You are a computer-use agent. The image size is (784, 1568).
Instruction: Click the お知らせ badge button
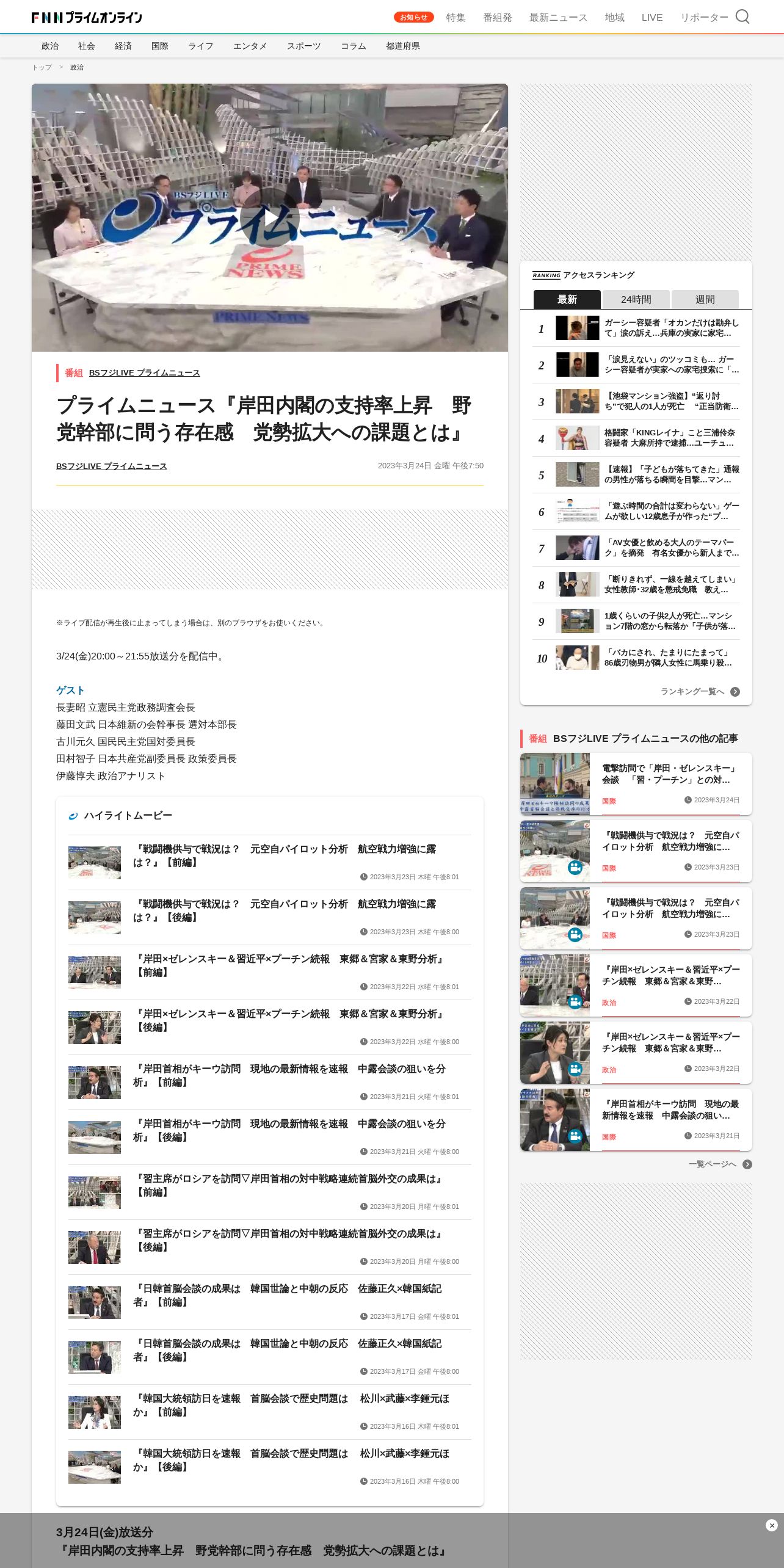(x=414, y=17)
